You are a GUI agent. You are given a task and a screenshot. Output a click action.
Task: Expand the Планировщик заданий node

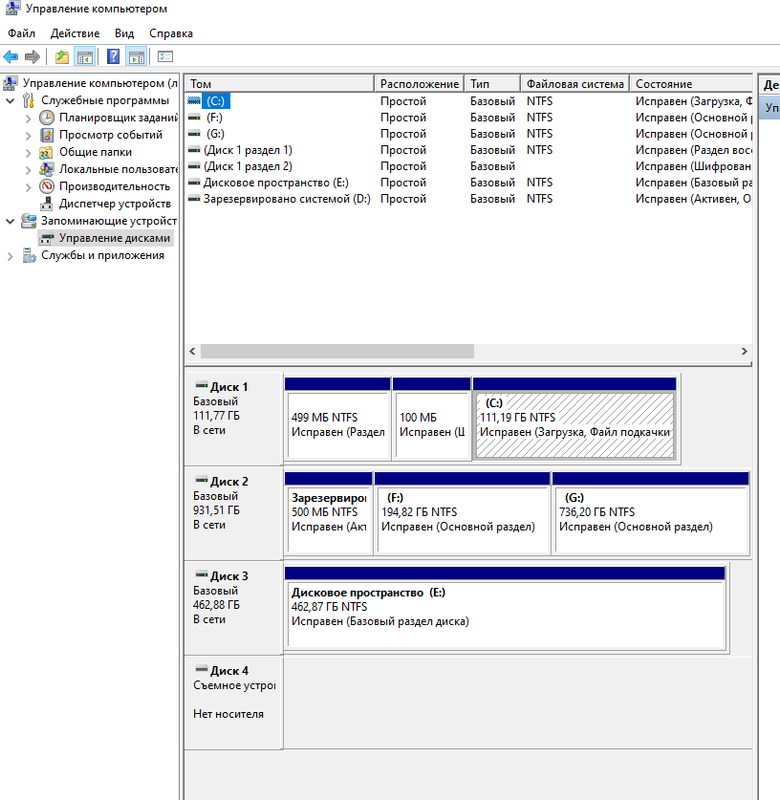coord(28,118)
